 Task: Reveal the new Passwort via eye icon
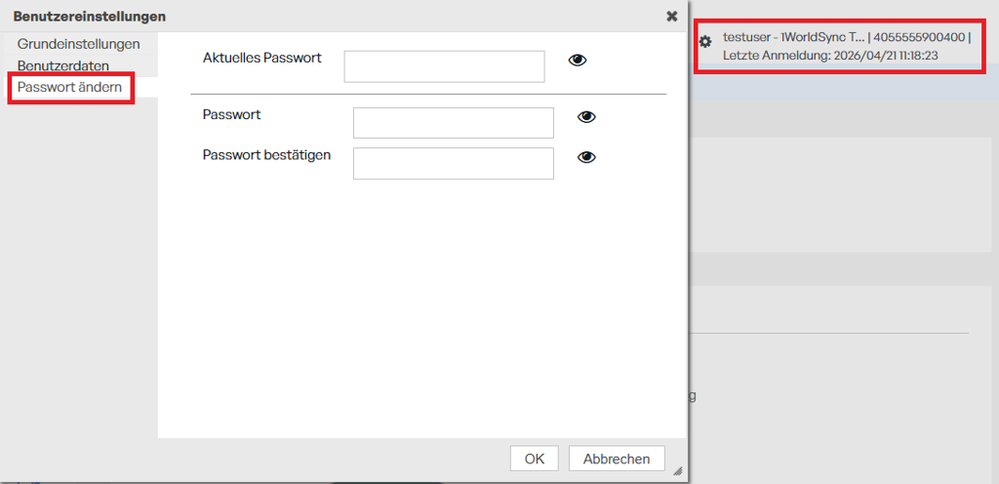tap(586, 117)
